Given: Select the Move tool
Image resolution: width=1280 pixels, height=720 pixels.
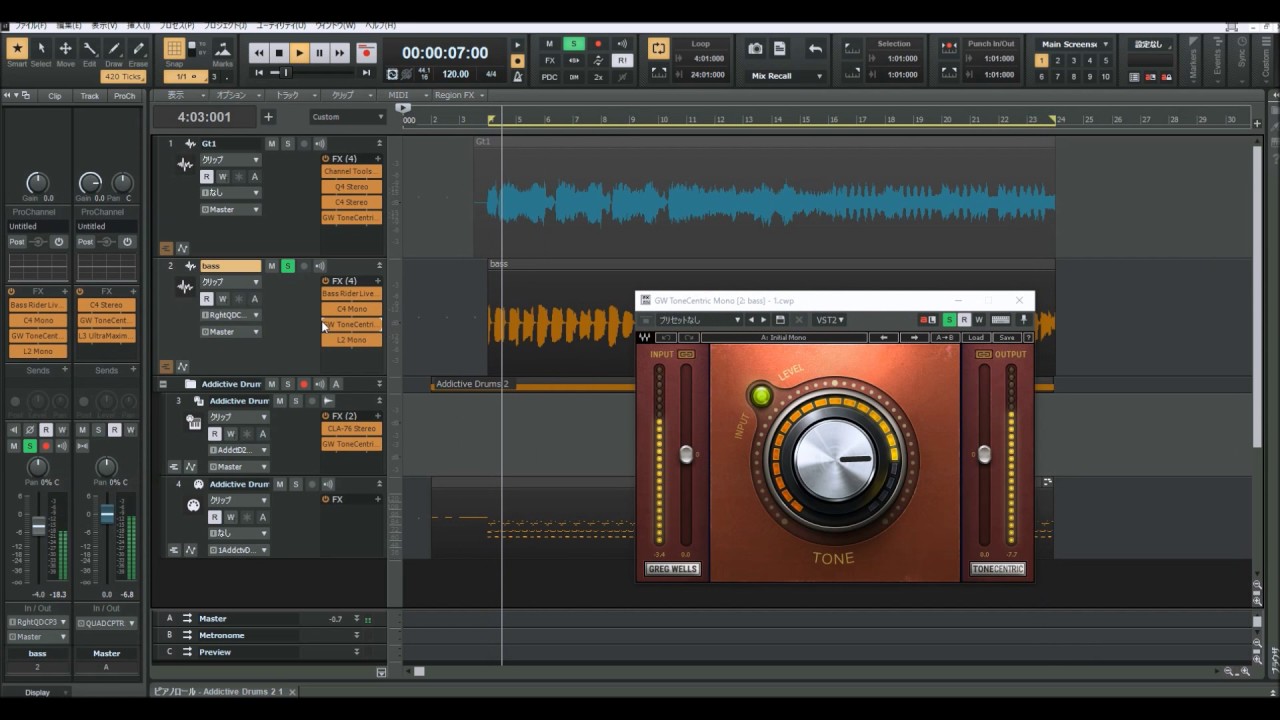Looking at the screenshot, I should (65, 49).
